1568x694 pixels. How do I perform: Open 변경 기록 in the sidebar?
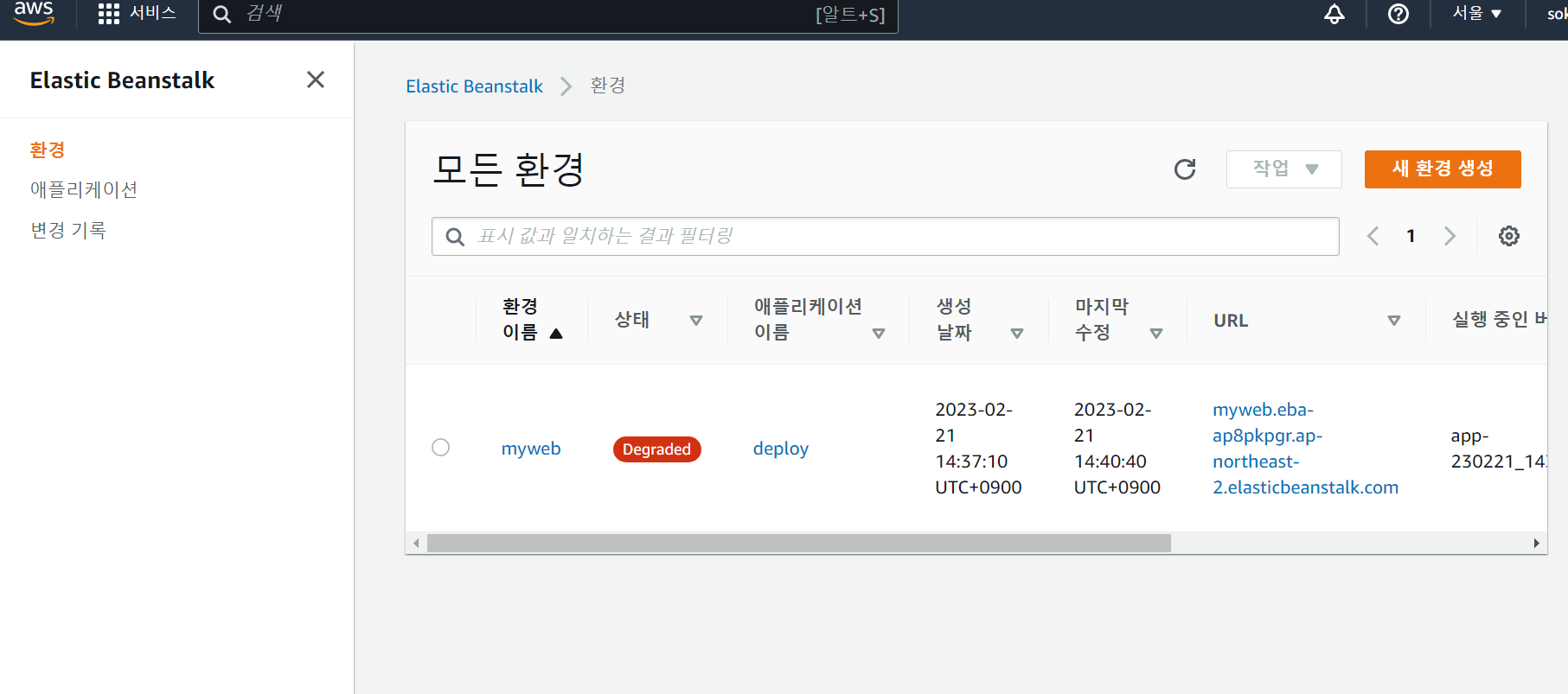(68, 230)
